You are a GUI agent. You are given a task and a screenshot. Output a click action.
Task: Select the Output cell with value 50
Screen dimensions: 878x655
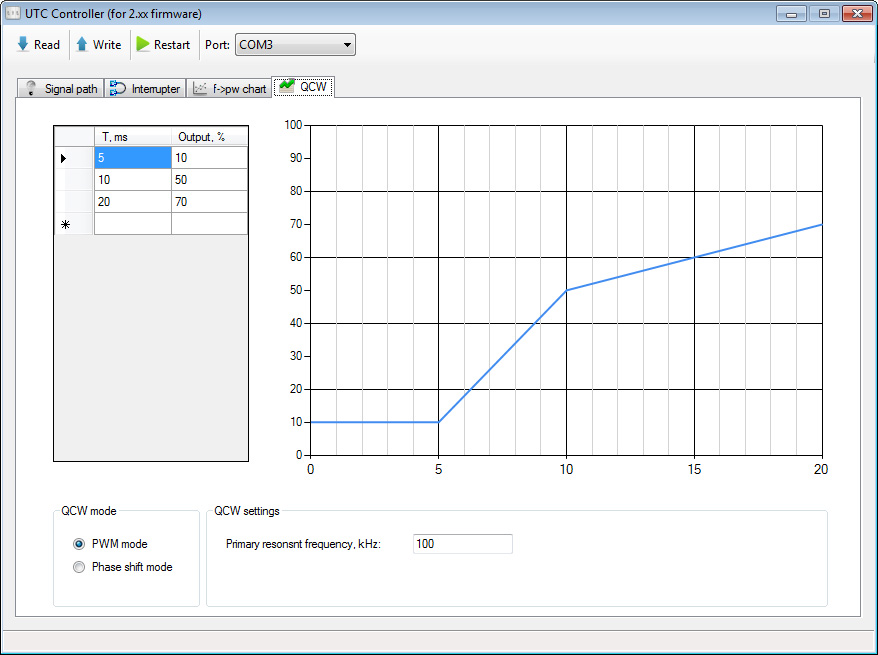click(x=209, y=180)
